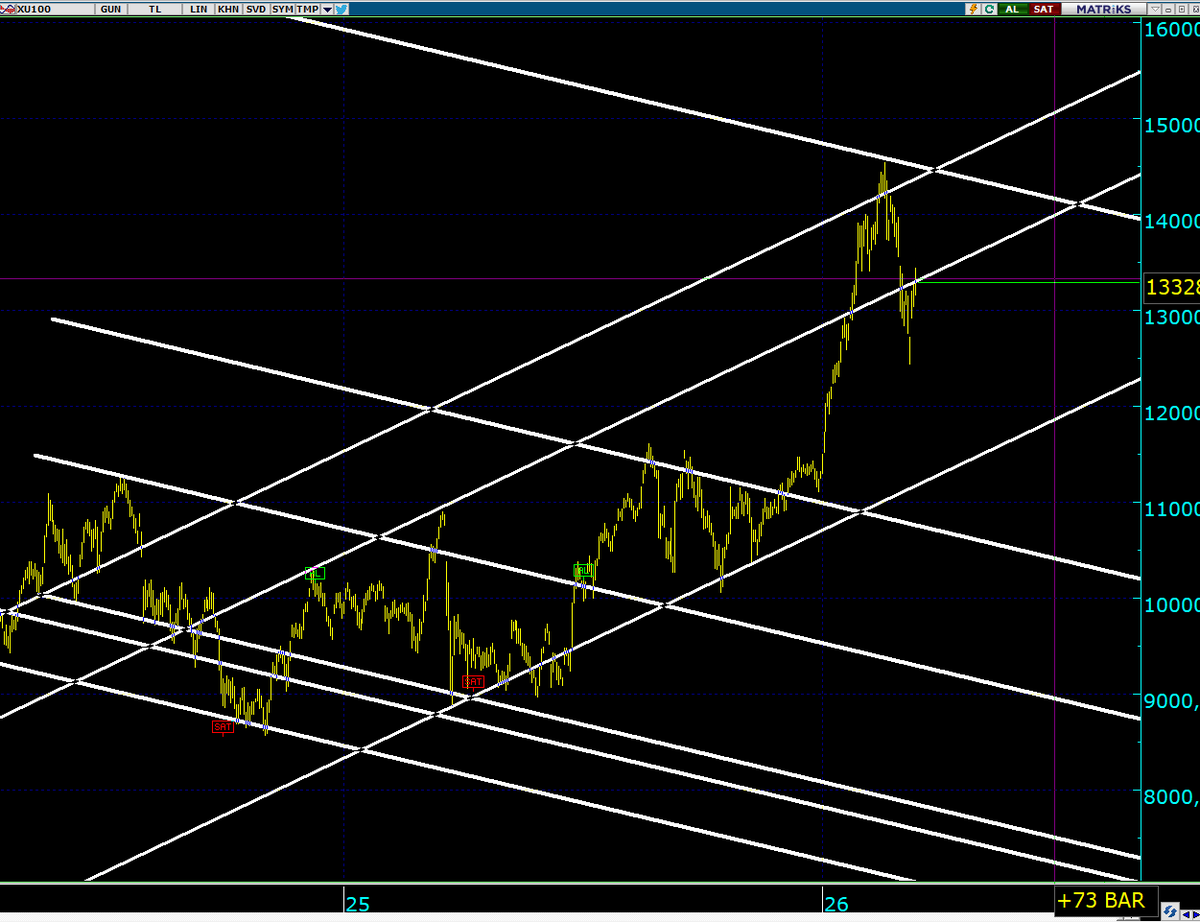Toggle the LIN scale button
The width and height of the screenshot is (1200, 922).
[198, 9]
